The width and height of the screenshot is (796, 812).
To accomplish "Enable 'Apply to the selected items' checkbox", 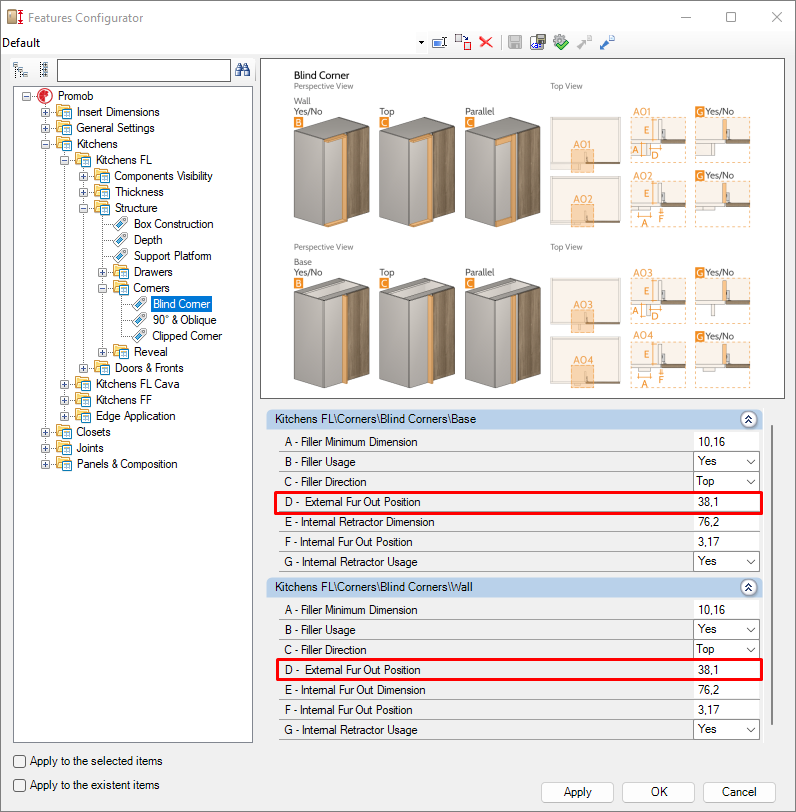I will (20, 761).
